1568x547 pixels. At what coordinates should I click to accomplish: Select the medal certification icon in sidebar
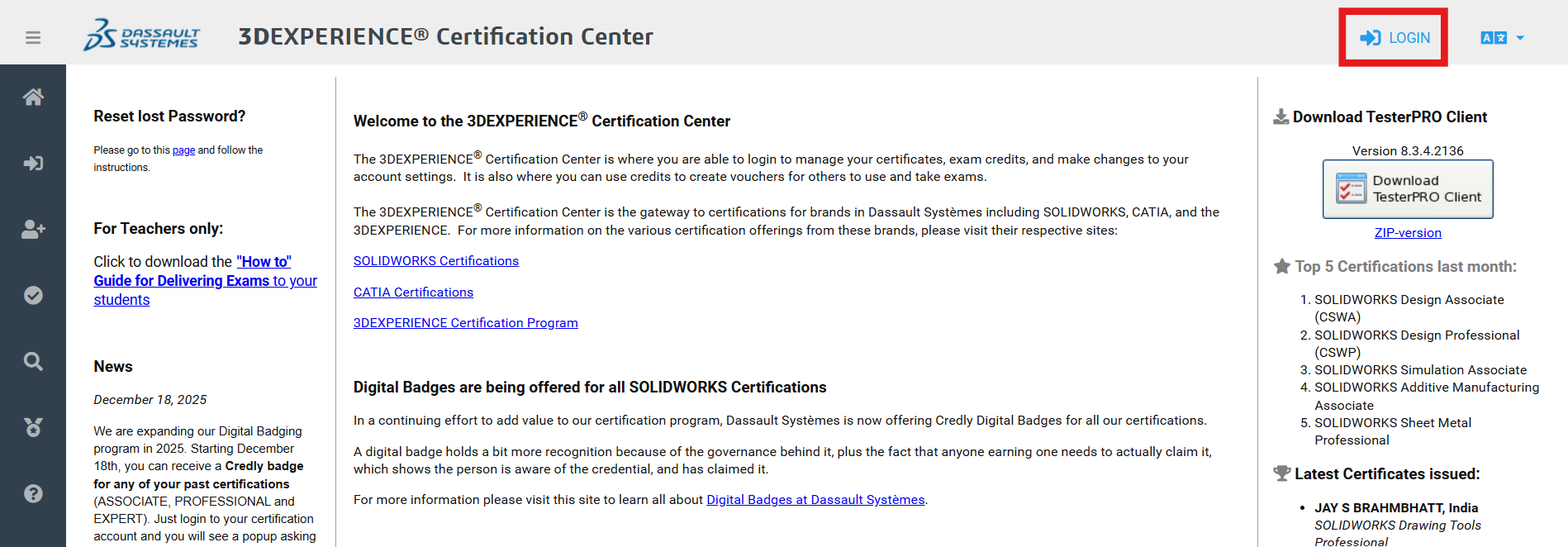[33, 427]
